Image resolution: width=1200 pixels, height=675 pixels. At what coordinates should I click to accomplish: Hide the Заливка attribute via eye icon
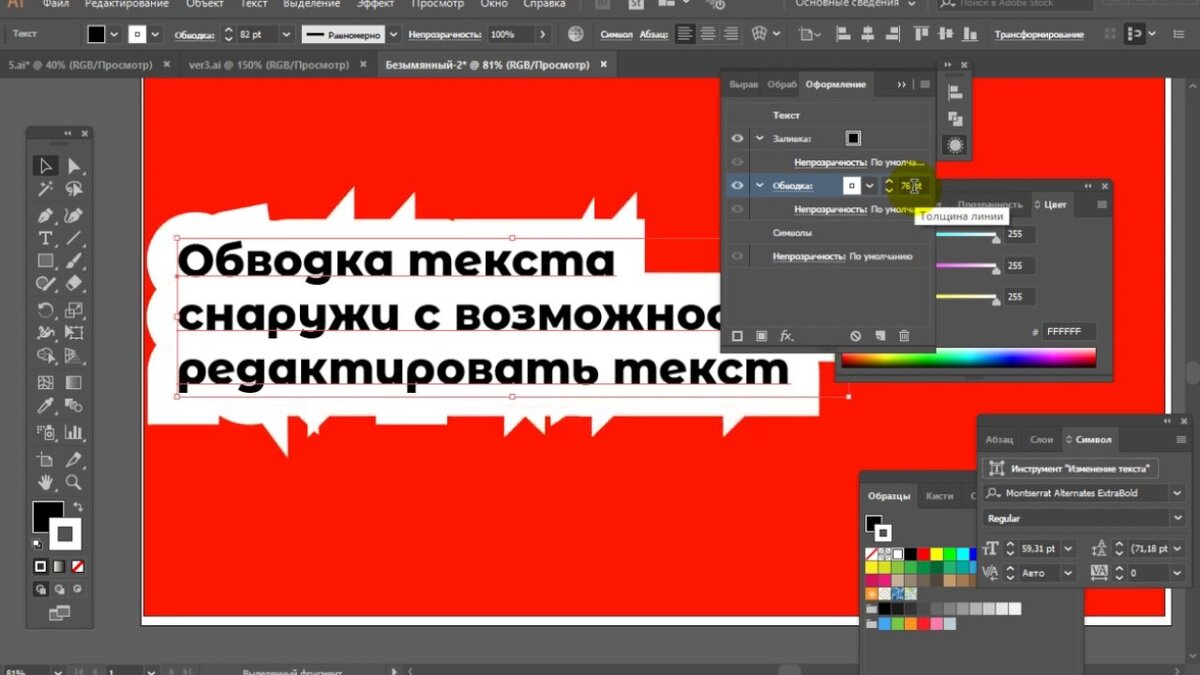pos(737,138)
